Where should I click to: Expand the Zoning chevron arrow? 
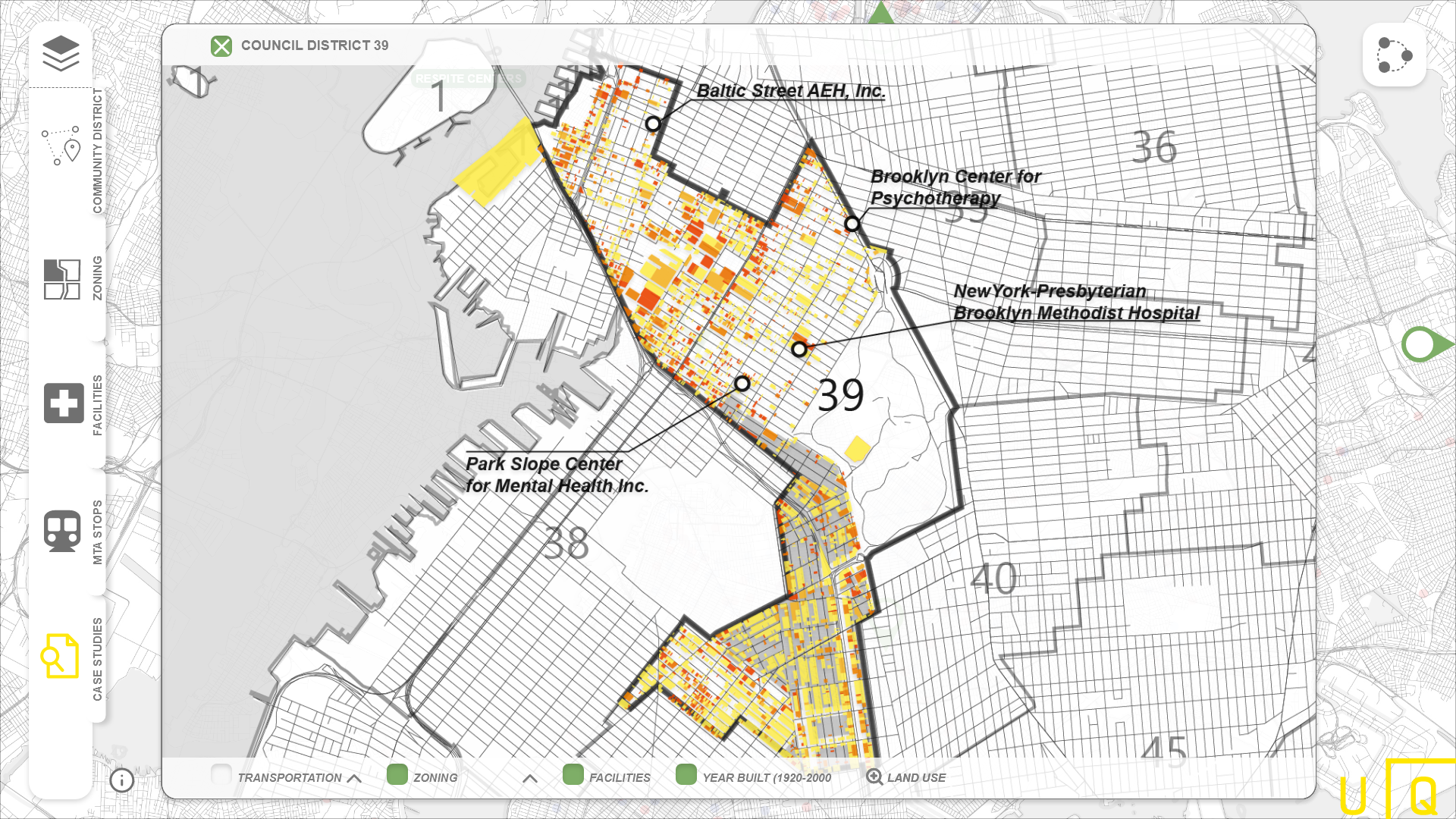[530, 779]
